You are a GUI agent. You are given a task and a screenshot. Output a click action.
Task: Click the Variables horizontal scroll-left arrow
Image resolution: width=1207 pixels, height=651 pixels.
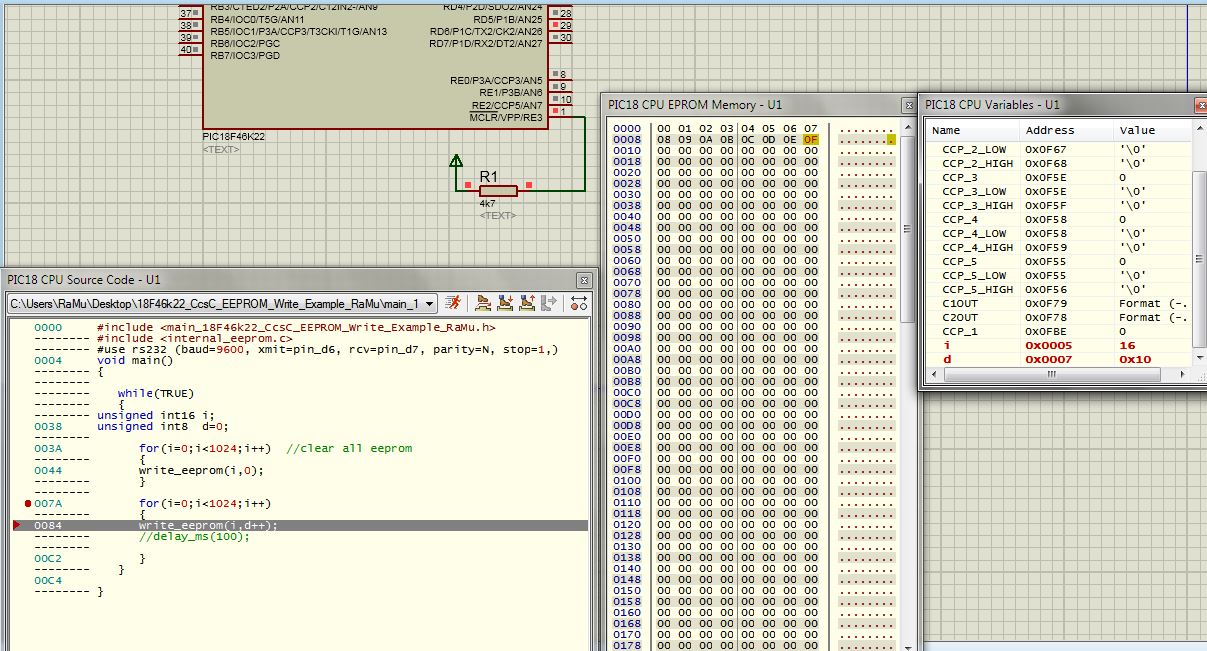(932, 374)
